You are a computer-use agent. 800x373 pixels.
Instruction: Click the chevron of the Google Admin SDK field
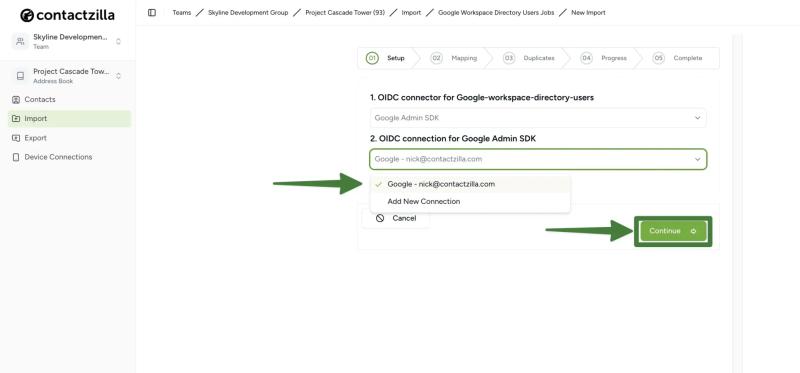pos(697,118)
